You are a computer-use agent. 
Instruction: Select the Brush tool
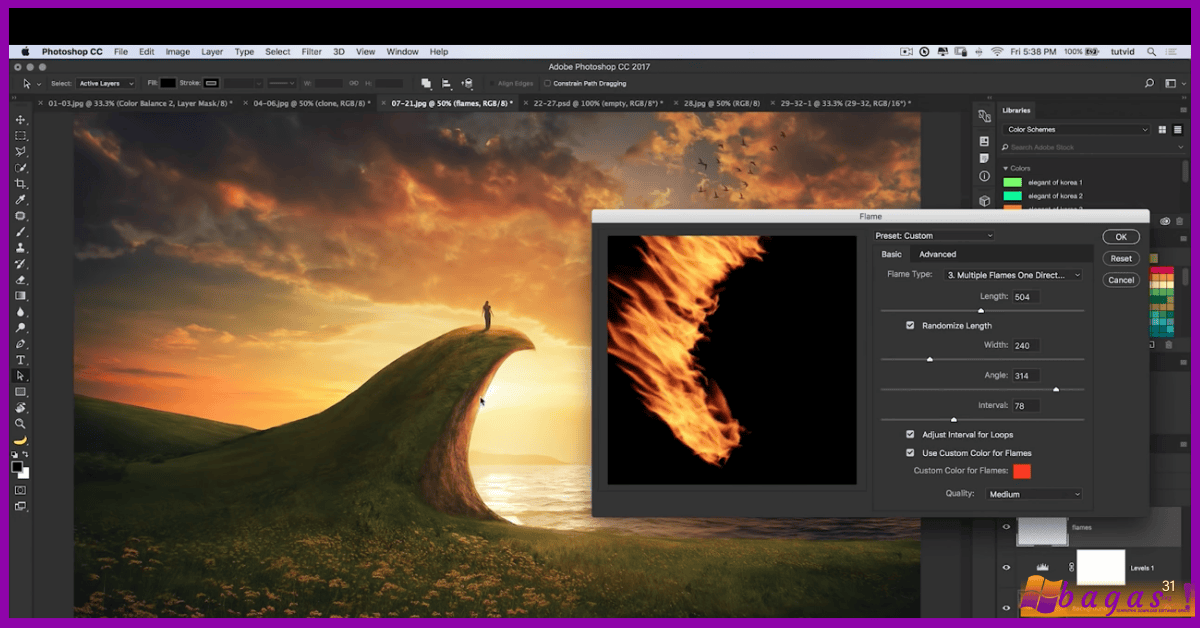pos(21,230)
